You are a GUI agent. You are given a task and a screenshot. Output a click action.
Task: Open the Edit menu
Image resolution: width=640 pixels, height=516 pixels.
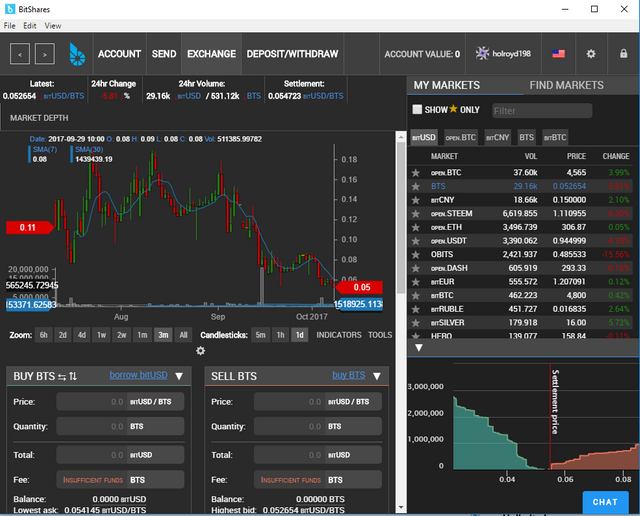[x=30, y=26]
